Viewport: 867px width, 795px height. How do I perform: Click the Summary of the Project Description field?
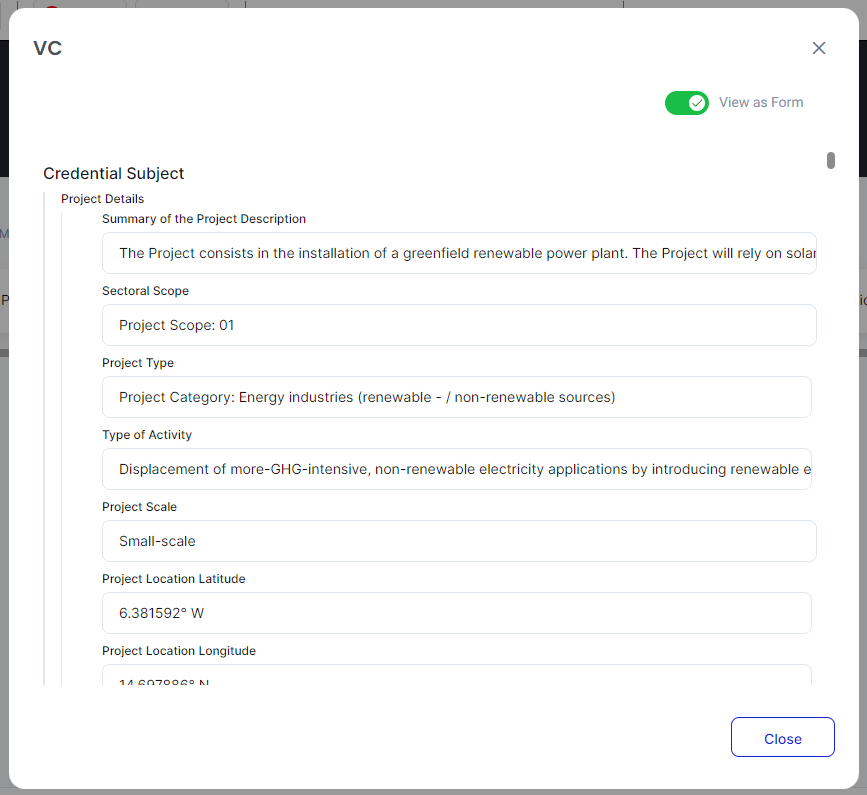tap(458, 253)
